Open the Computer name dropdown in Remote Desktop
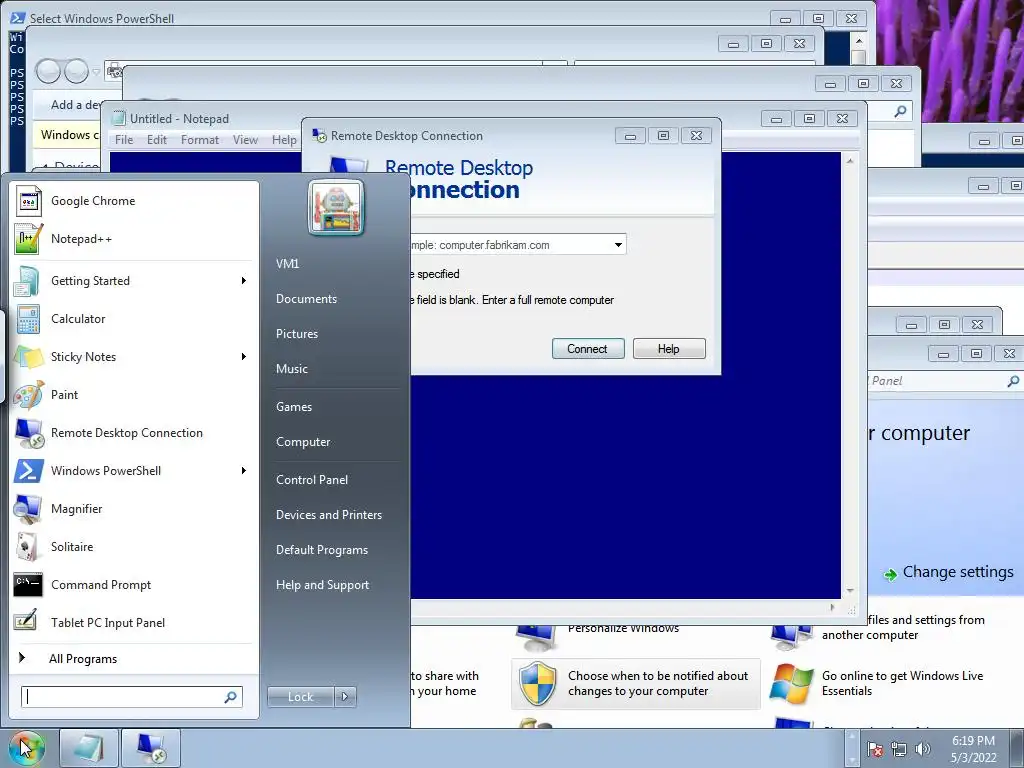This screenshot has height=768, width=1024. point(618,245)
